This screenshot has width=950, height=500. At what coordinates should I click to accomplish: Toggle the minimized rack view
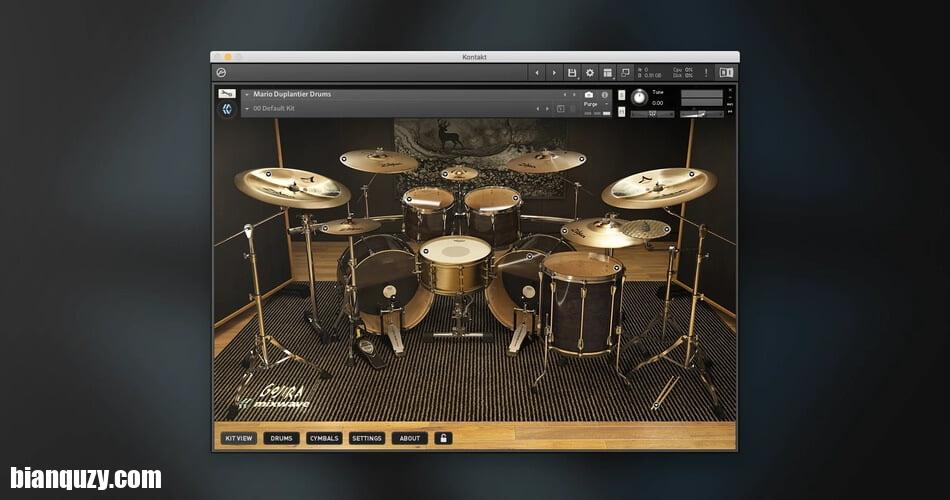[625, 73]
